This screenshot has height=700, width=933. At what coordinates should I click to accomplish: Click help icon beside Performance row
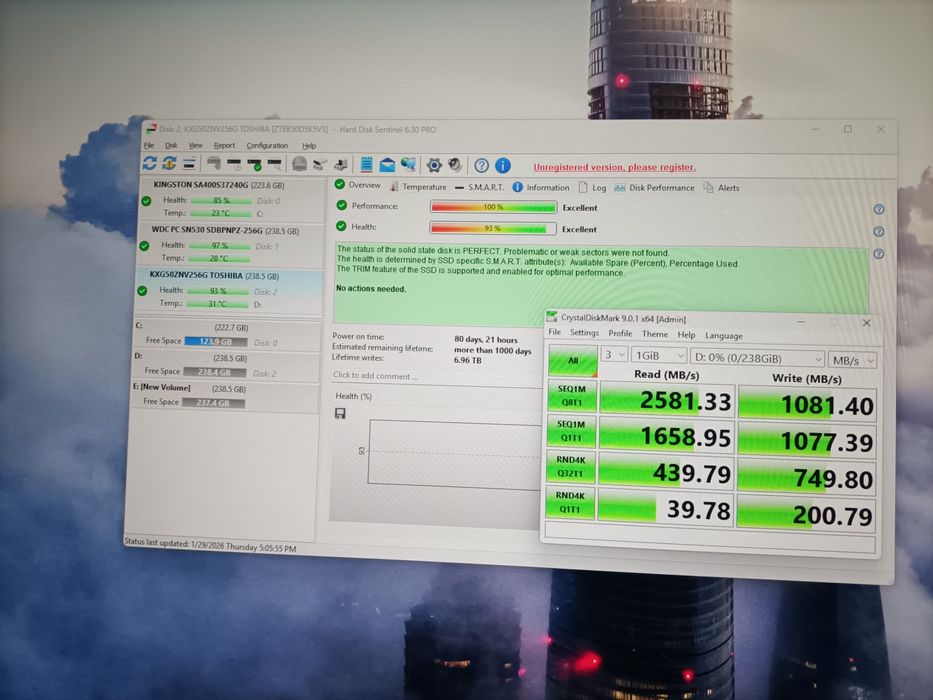tap(879, 210)
